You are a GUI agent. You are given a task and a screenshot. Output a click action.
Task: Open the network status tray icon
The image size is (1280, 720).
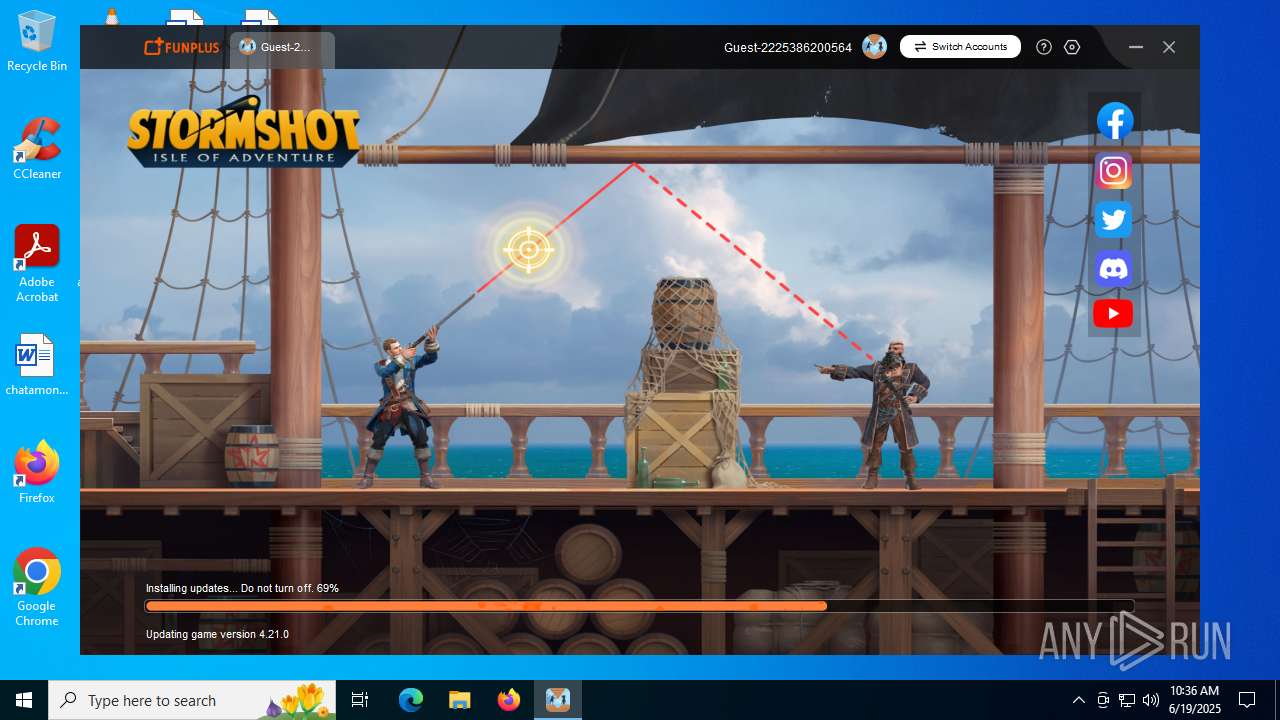point(1127,700)
